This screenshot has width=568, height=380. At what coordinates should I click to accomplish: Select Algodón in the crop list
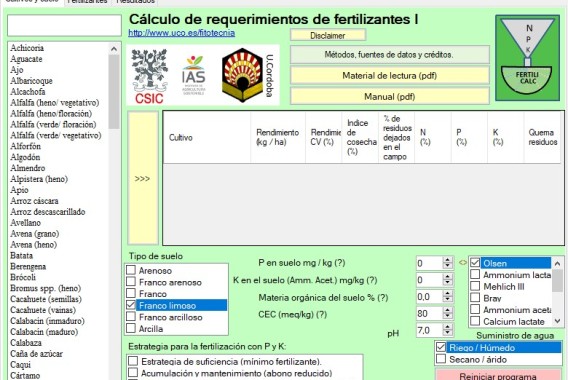(x=25, y=157)
